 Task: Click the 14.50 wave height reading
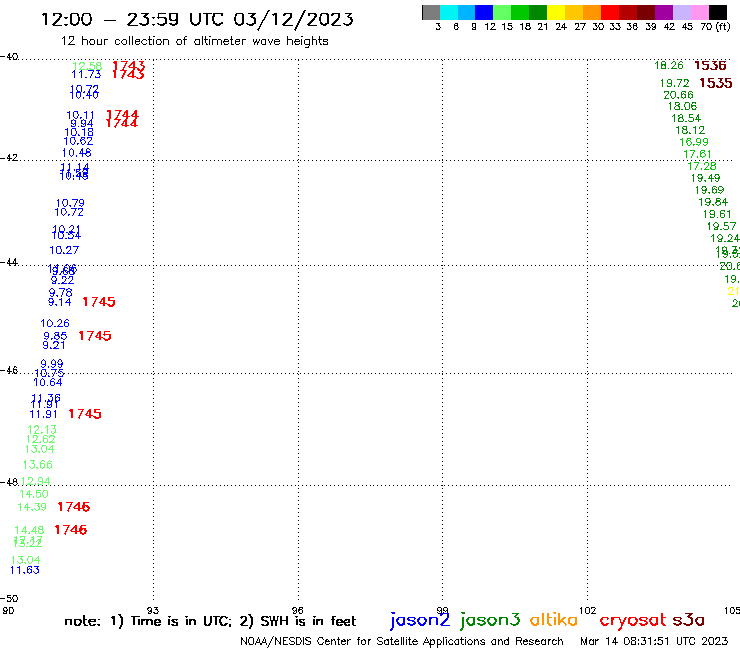[x=34, y=494]
